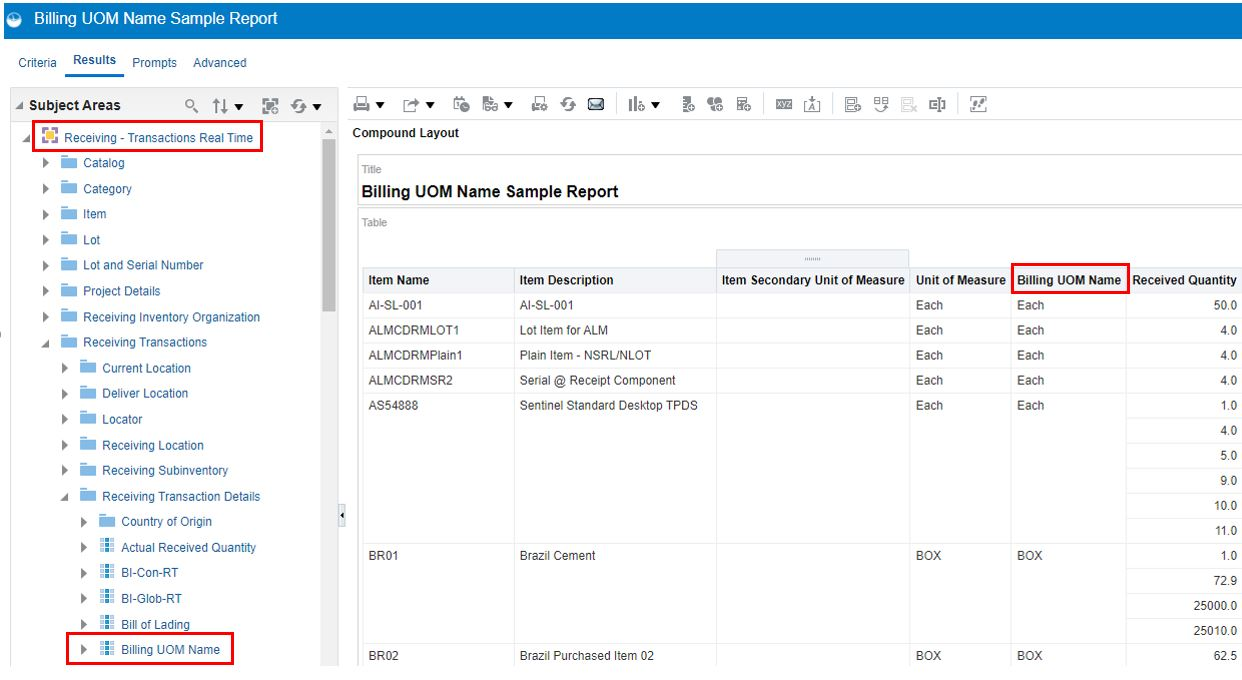This screenshot has height=680, width=1242.
Task: Expand the Catalog folder
Action: coord(46,163)
